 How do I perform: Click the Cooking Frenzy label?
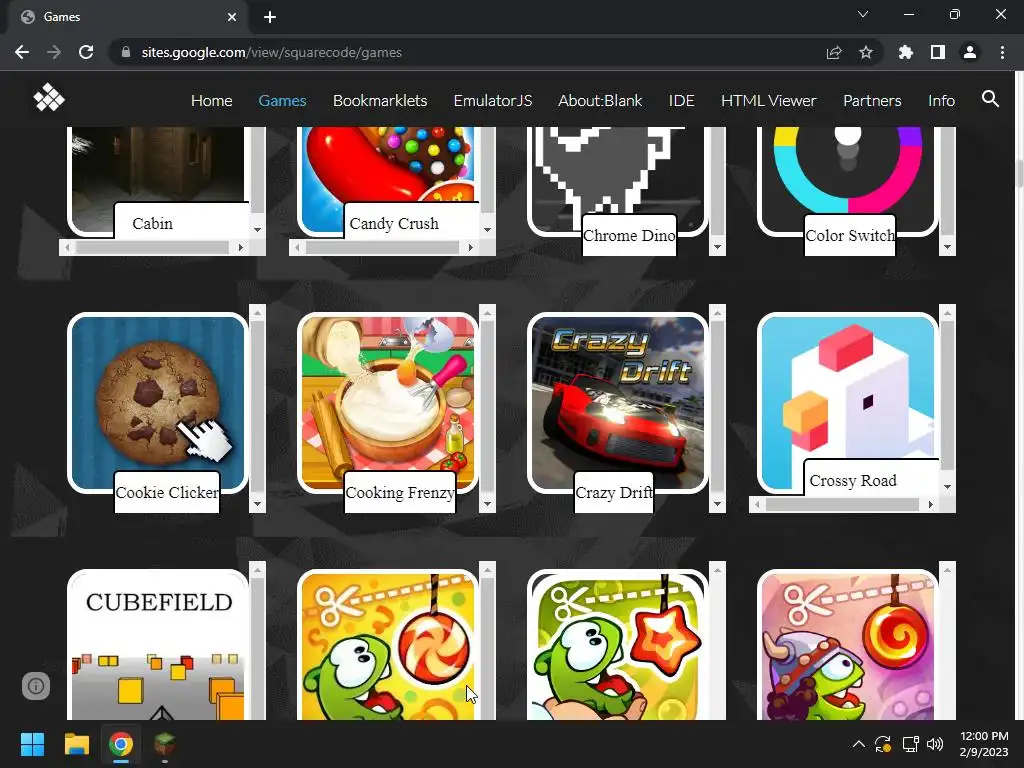[400, 492]
